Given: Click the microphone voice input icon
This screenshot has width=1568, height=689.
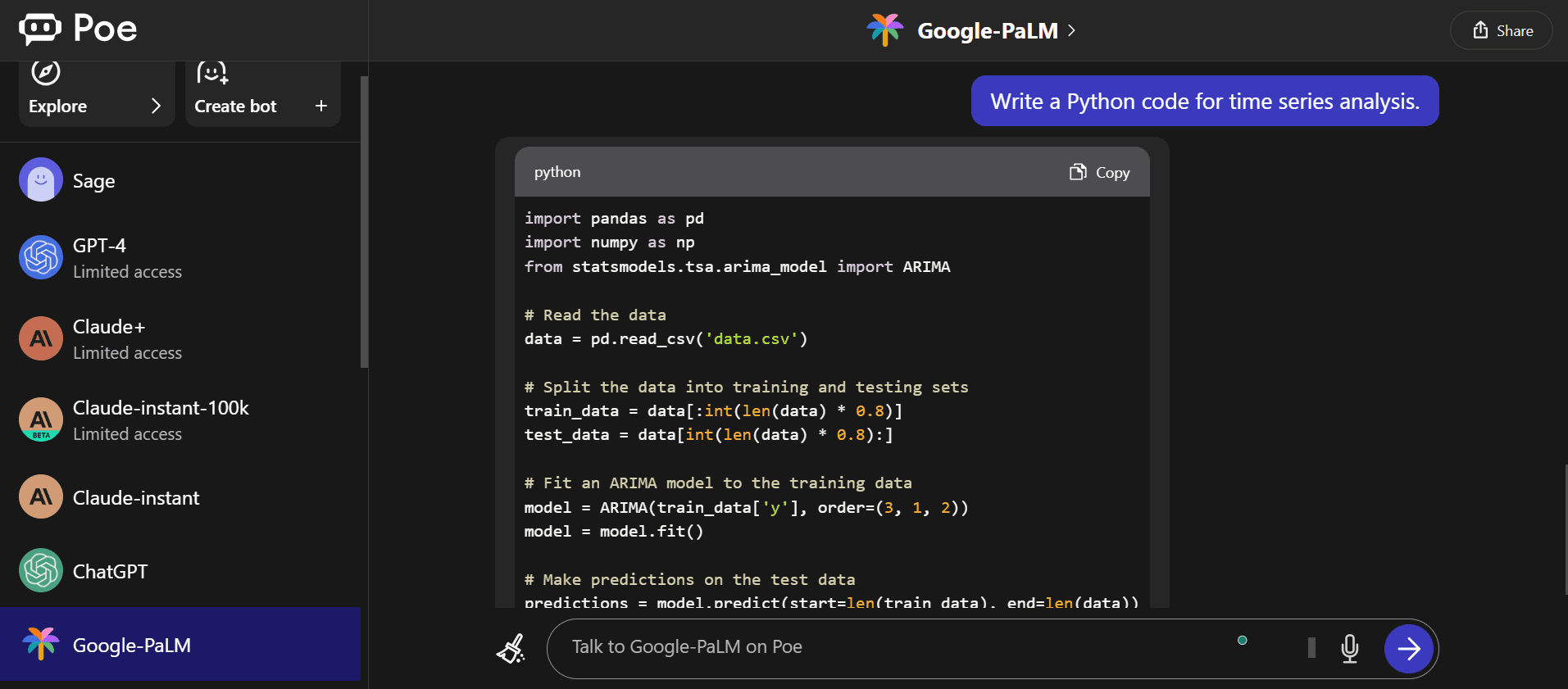Looking at the screenshot, I should pos(1349,649).
